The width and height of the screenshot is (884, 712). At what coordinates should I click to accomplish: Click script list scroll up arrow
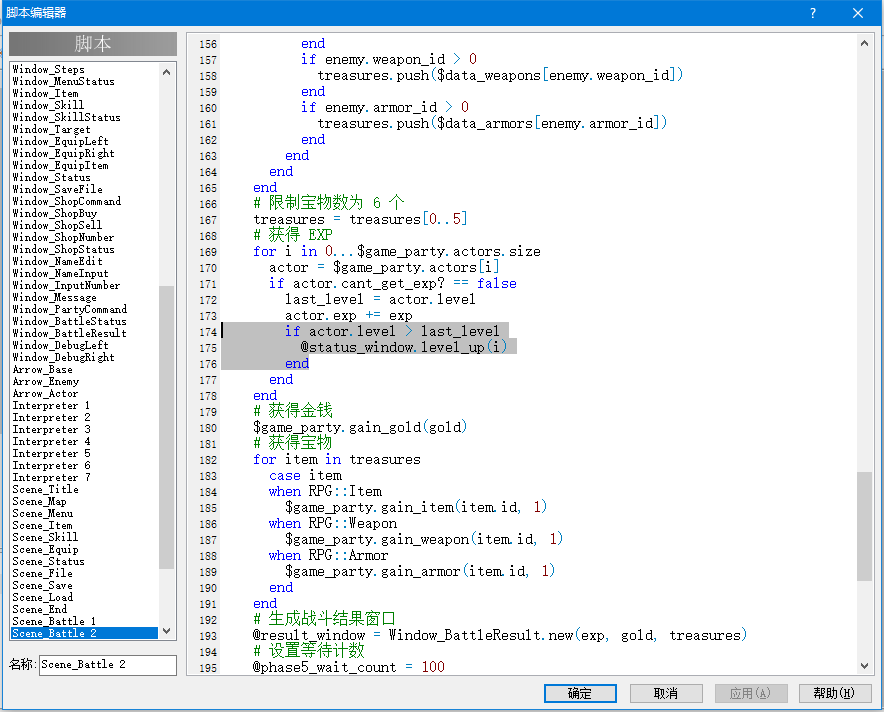[166, 72]
